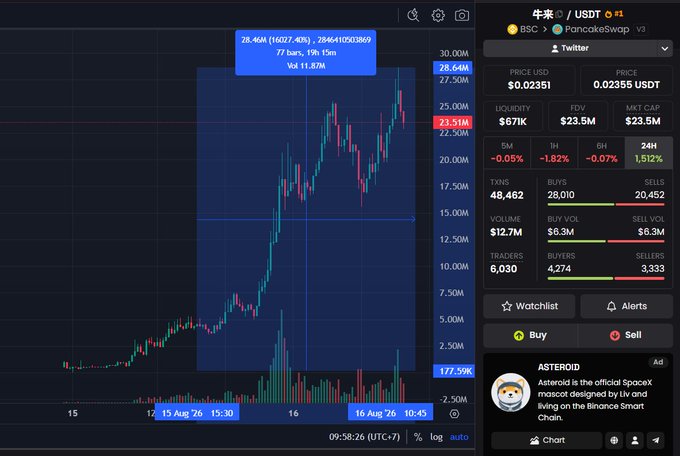This screenshot has width=680, height=456.
Task: Click the LIQUIDITY $671K box
Action: pyautogui.click(x=513, y=116)
